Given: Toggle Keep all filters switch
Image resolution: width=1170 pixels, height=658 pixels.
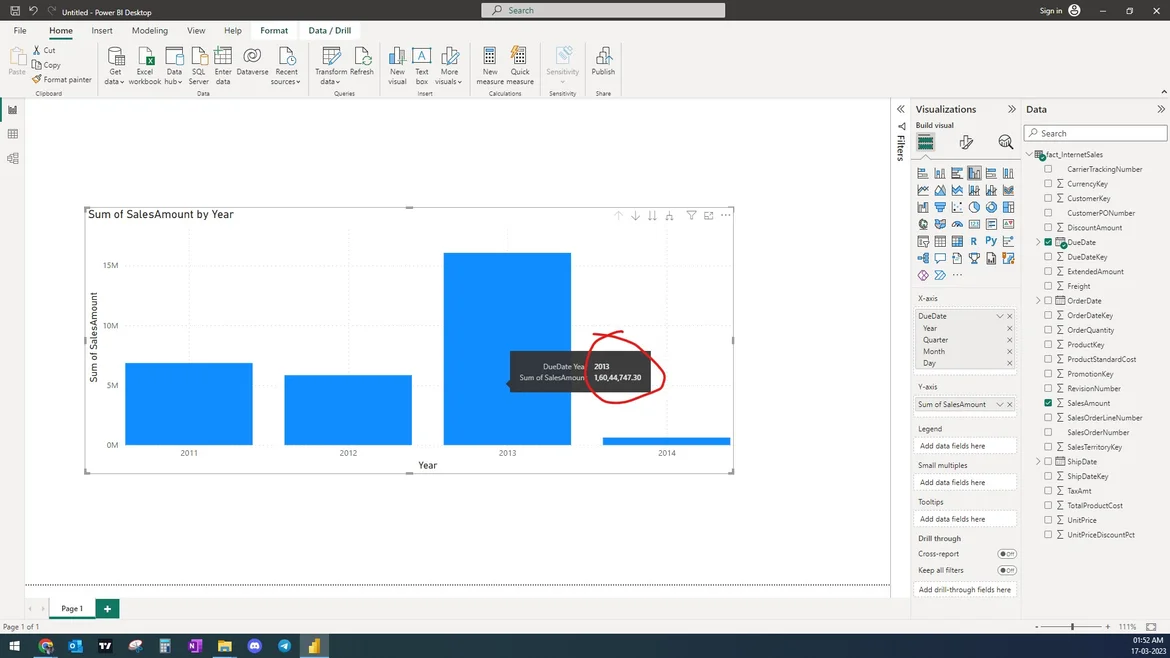Looking at the screenshot, I should (1006, 570).
